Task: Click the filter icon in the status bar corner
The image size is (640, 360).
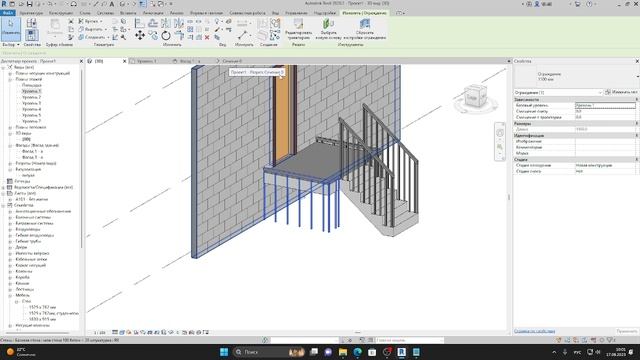Action: (611, 340)
